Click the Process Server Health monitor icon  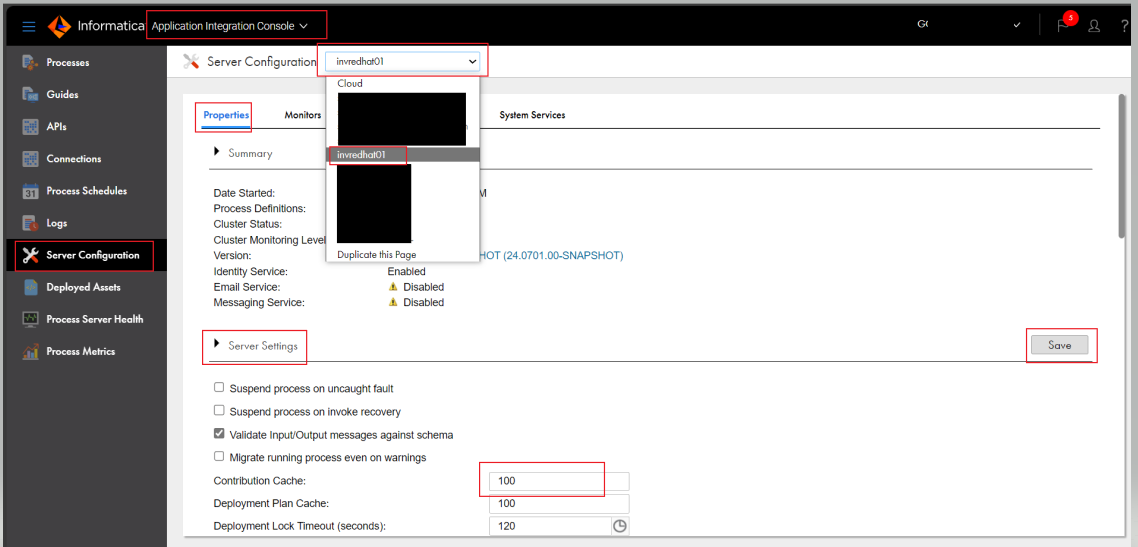point(30,319)
